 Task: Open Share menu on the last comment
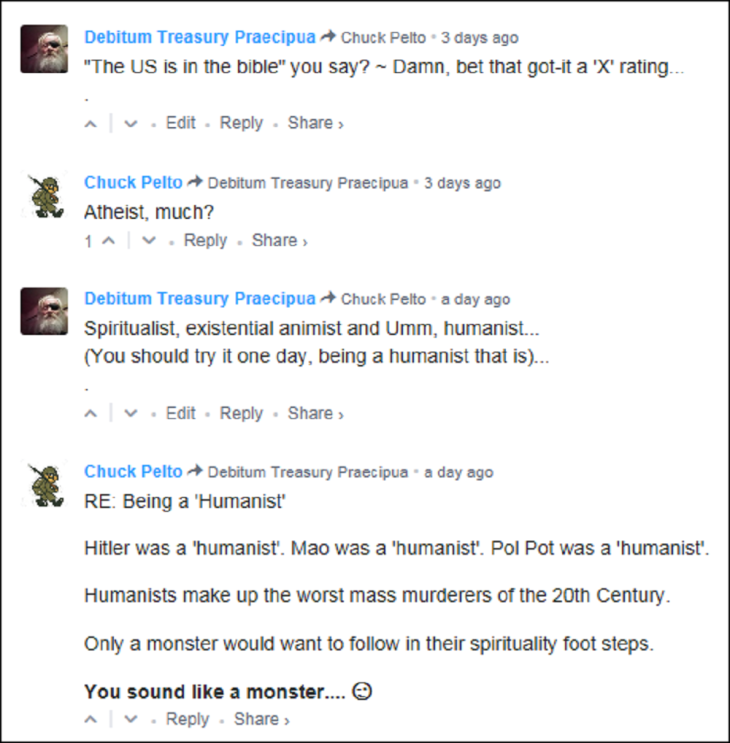tap(261, 719)
